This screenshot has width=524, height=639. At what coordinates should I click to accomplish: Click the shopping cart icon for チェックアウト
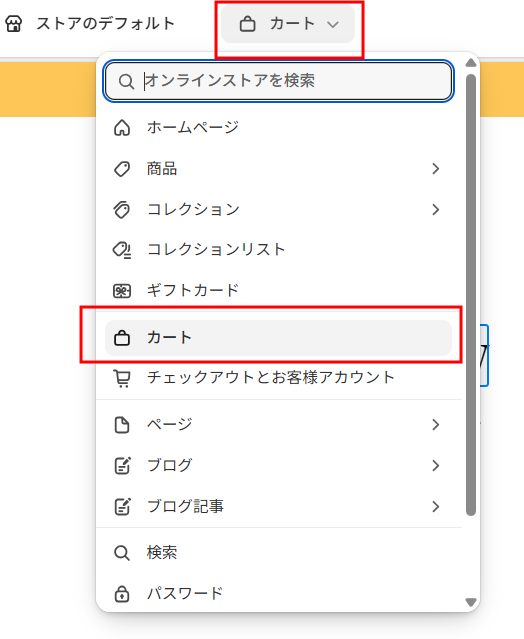point(122,378)
